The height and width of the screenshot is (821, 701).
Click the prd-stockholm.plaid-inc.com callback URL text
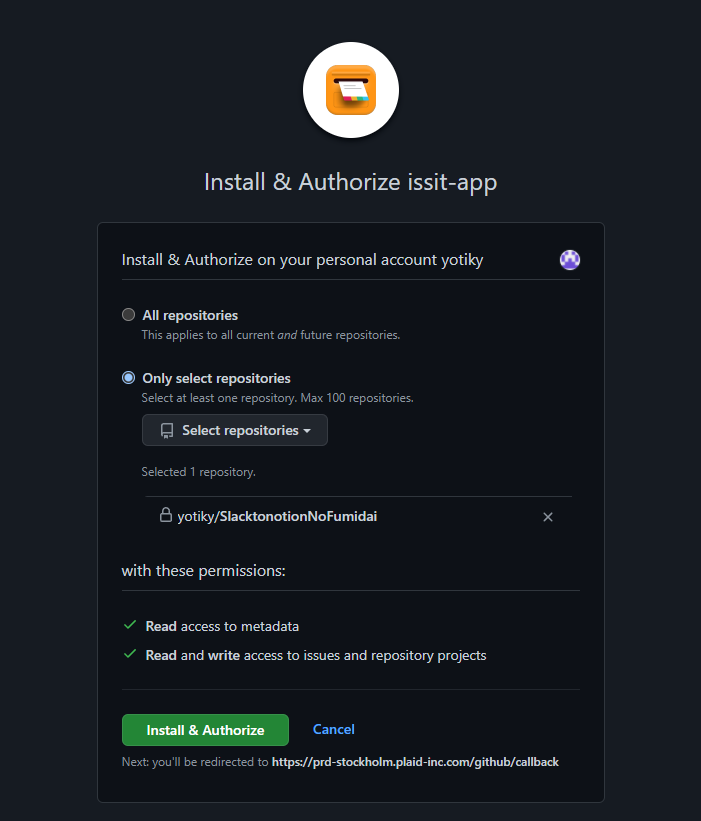click(x=415, y=762)
